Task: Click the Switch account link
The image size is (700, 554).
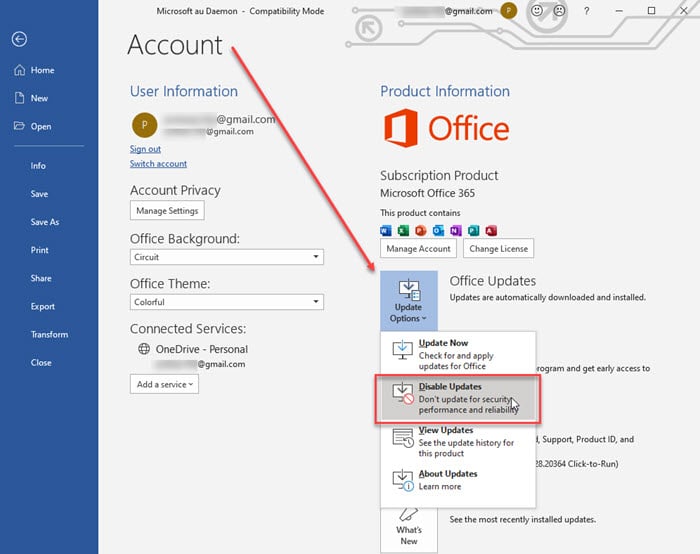Action: coord(158,164)
